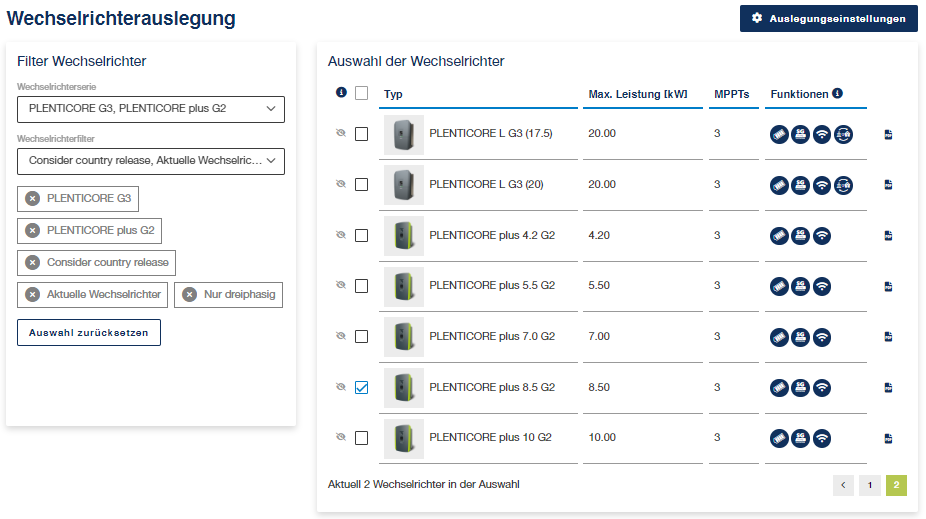Select page 2 in the pagination

tap(896, 485)
